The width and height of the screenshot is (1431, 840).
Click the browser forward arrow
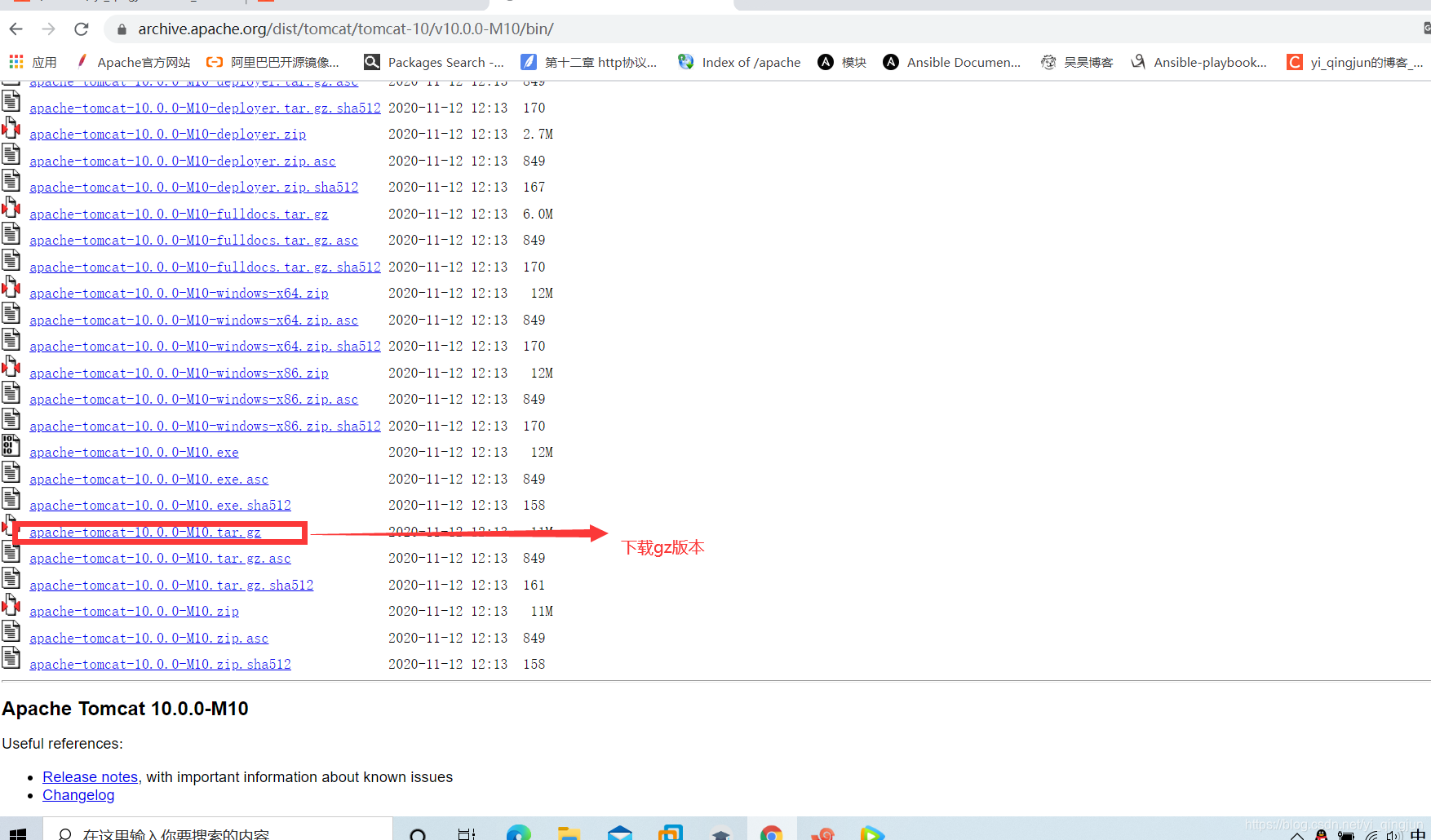[49, 29]
